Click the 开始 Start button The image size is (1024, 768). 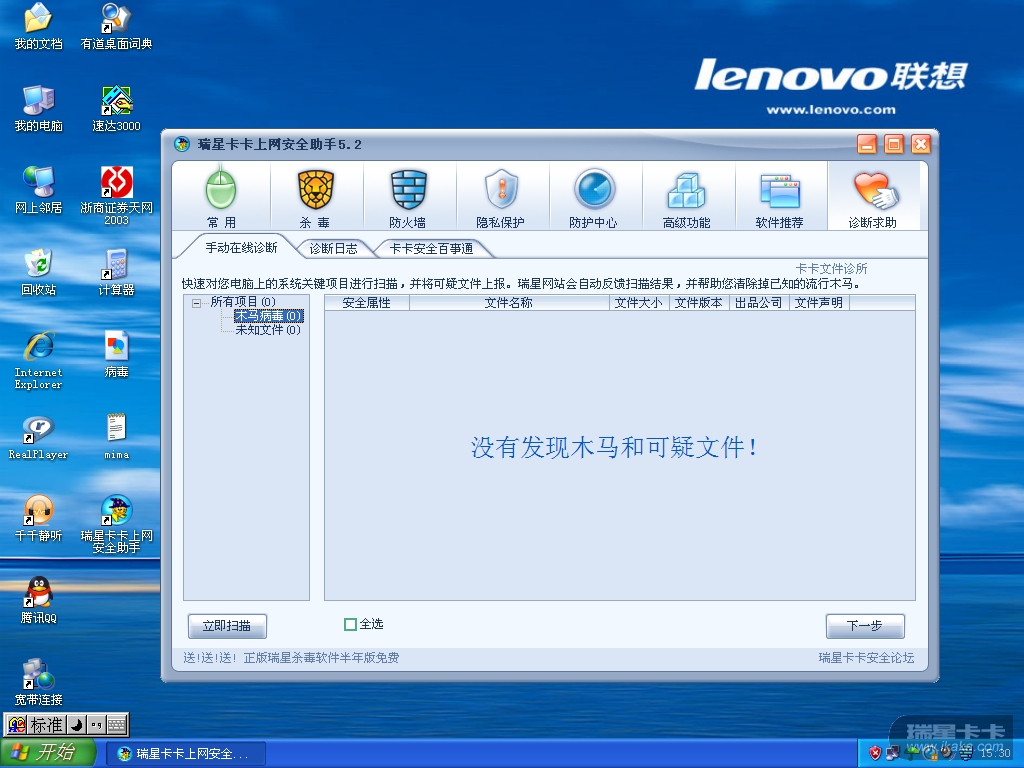click(x=48, y=753)
